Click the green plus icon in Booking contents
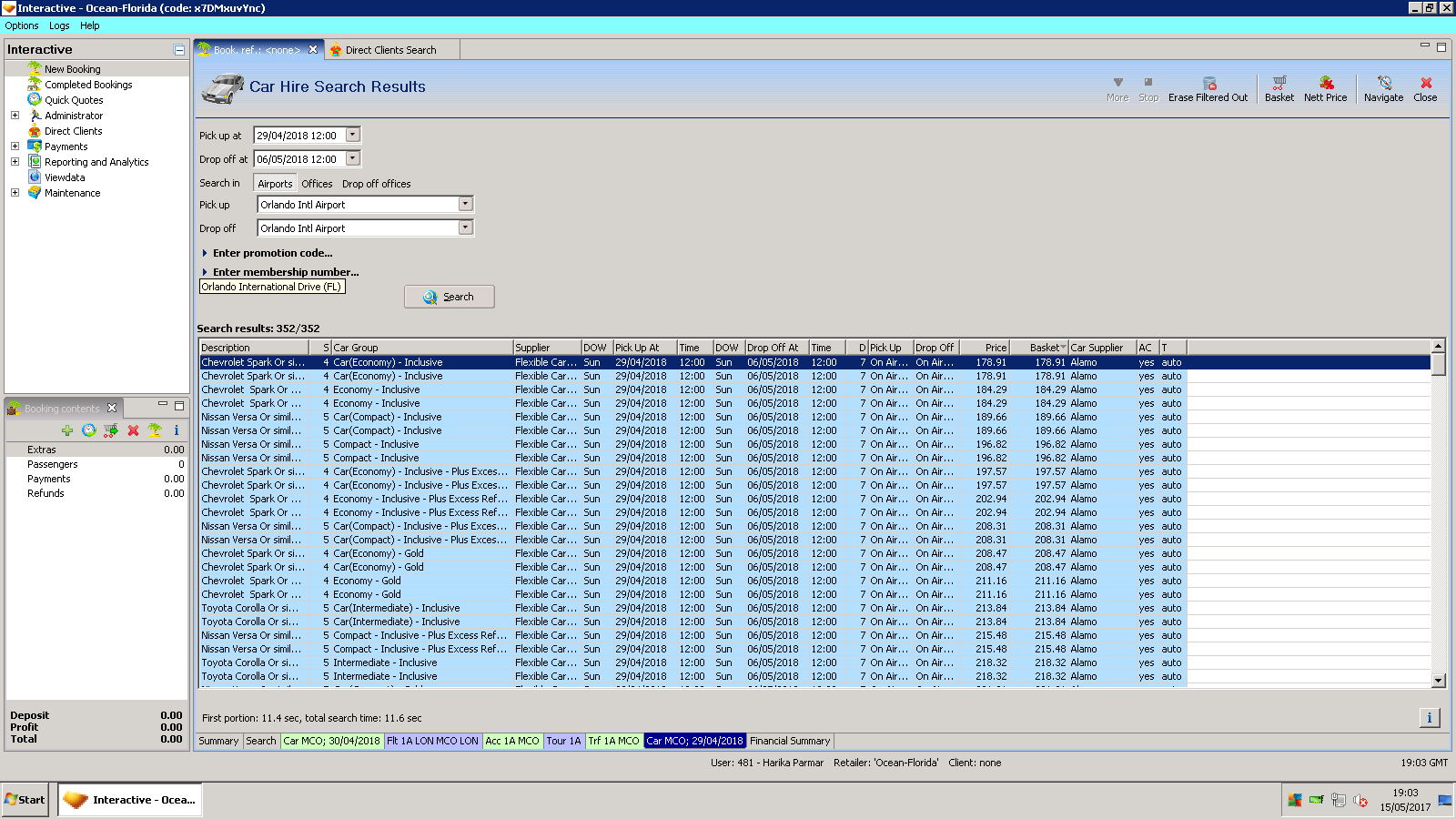 pyautogui.click(x=67, y=430)
